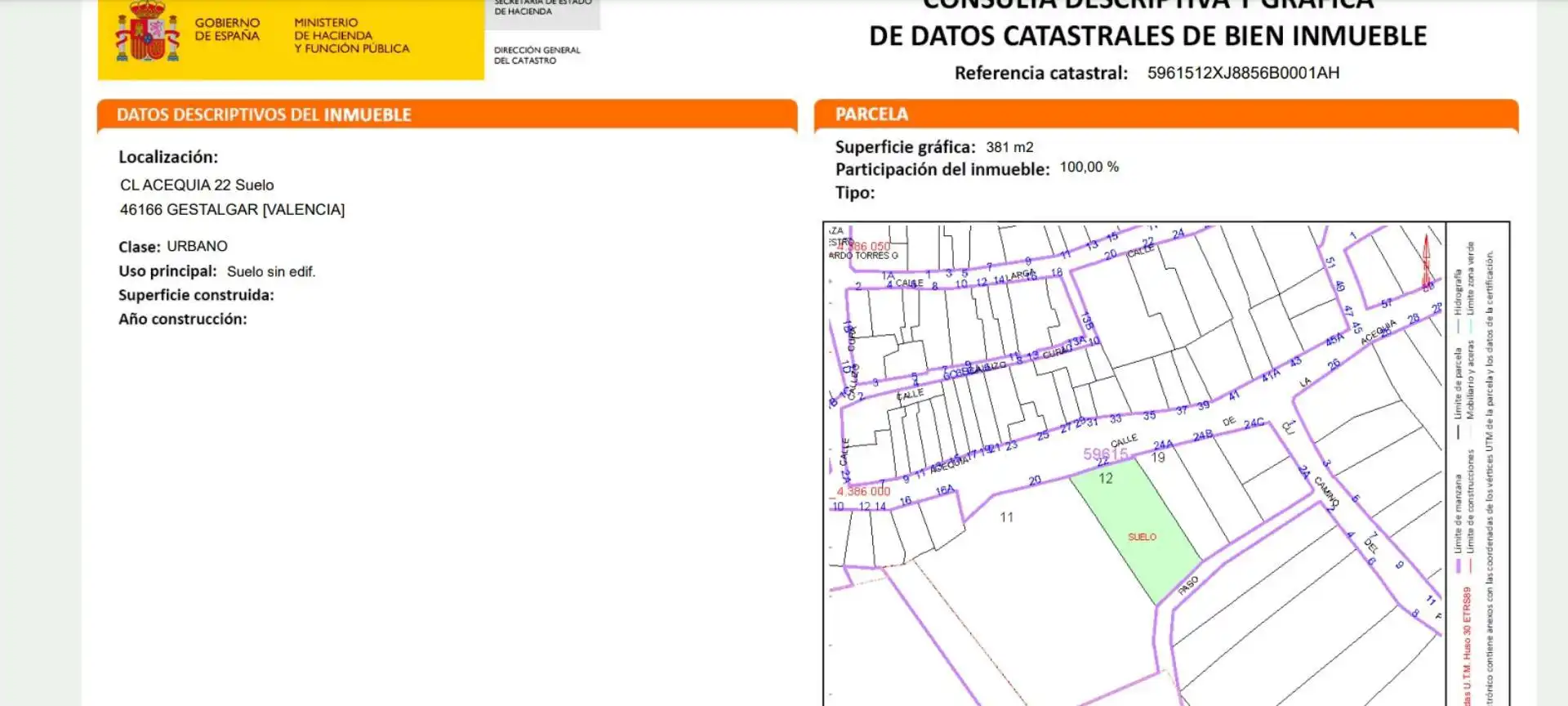
Task: Click 'Participación del inmueble:' label
Action: click(x=942, y=170)
